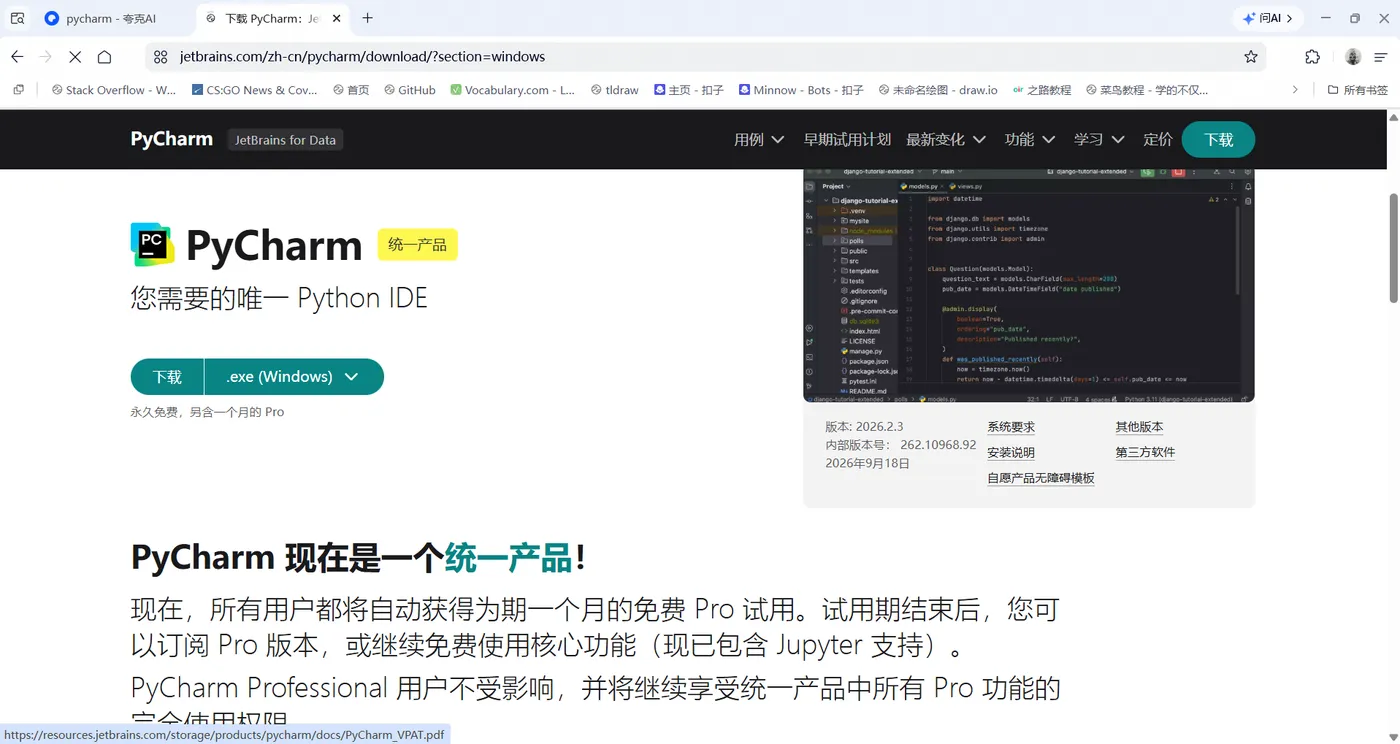The image size is (1400, 744).
Task: Expand the 最新变化 menu
Action: 946,140
